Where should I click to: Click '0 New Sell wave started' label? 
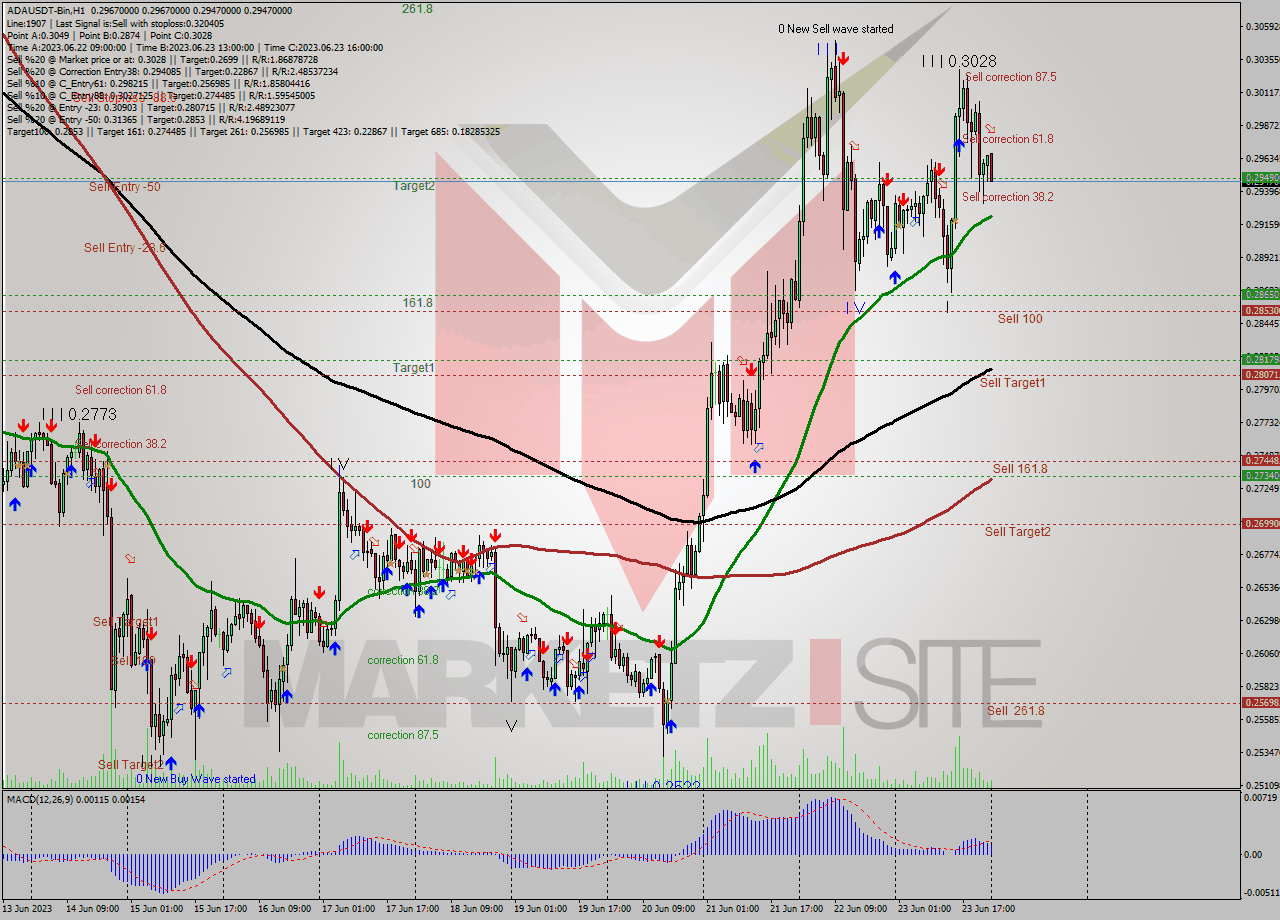point(836,29)
